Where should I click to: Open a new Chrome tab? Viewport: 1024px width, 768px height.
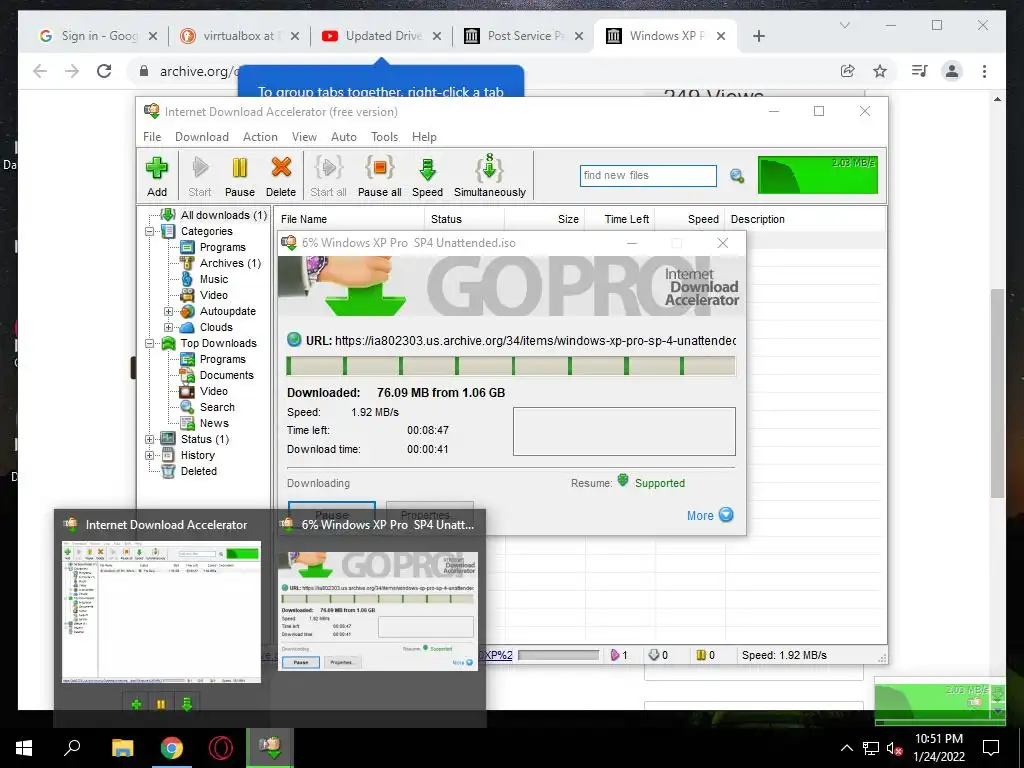[759, 36]
